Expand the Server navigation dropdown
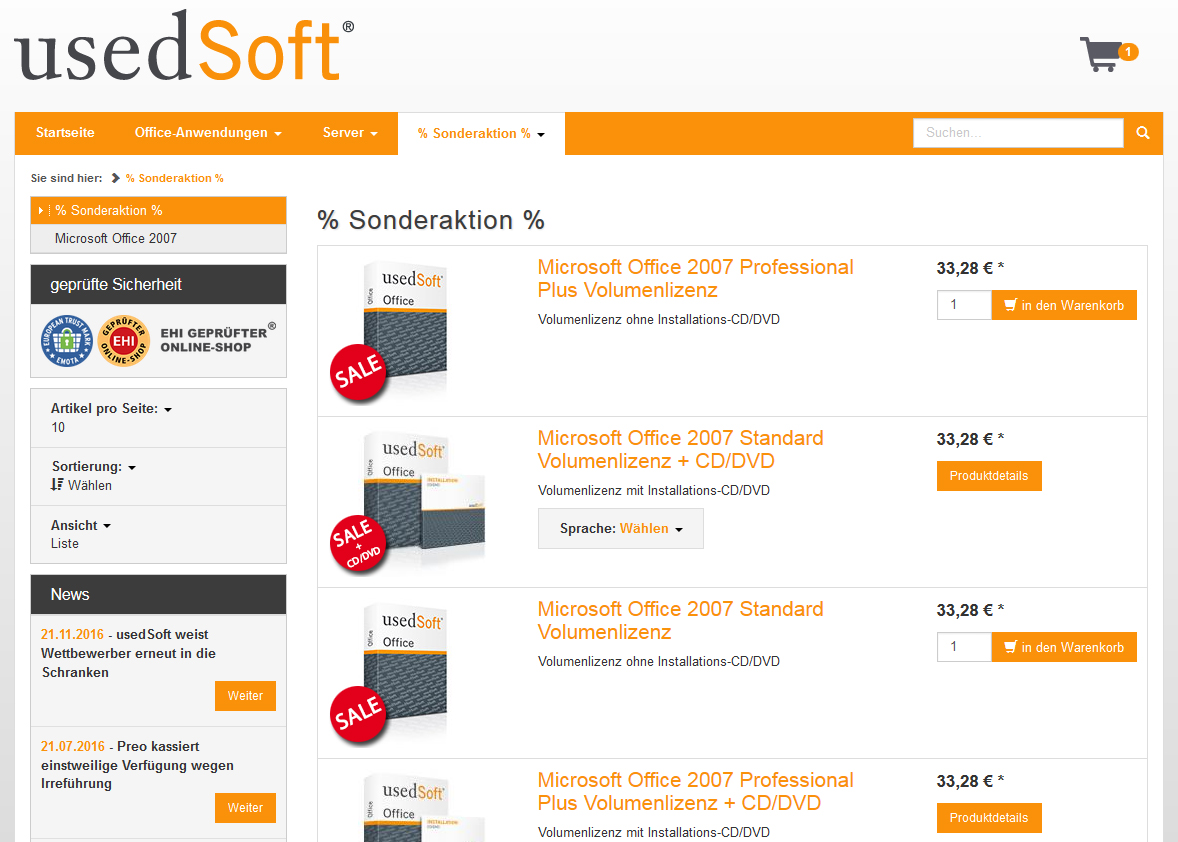Viewport: 1178px width, 842px height. coord(349,133)
